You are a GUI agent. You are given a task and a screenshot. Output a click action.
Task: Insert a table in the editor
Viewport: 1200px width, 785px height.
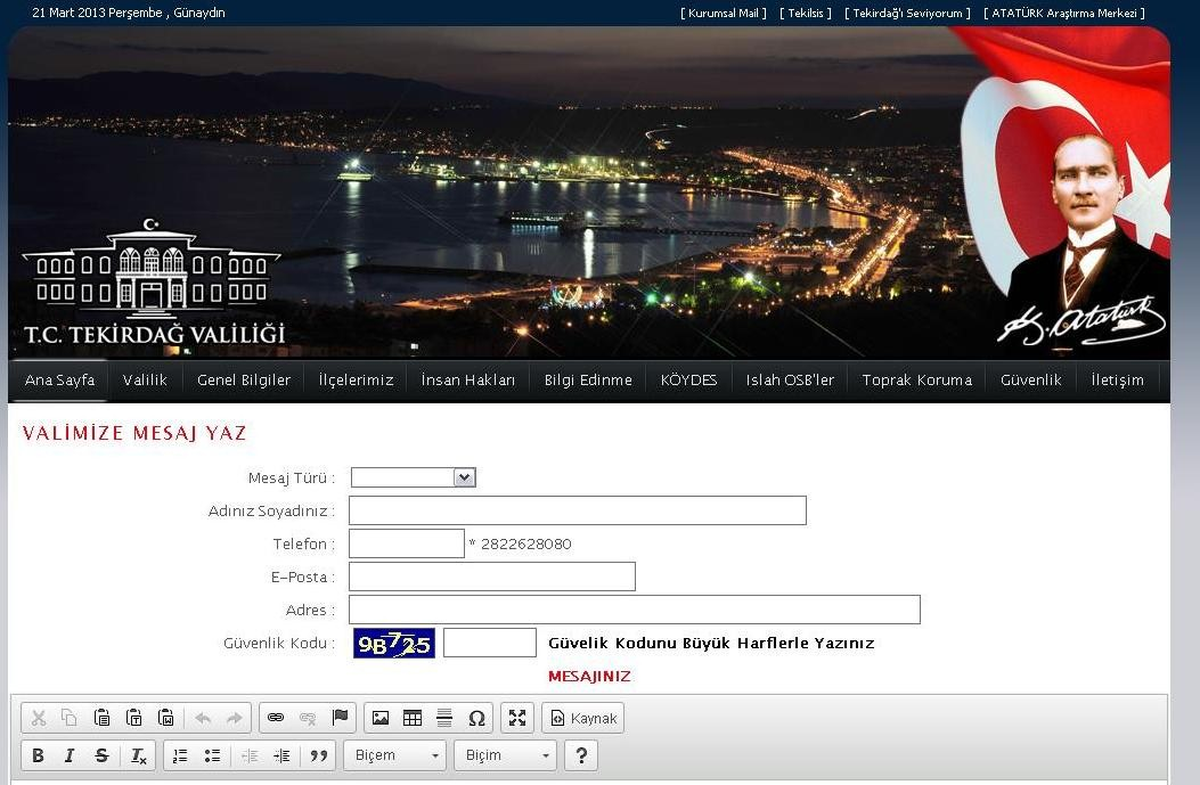coord(412,718)
